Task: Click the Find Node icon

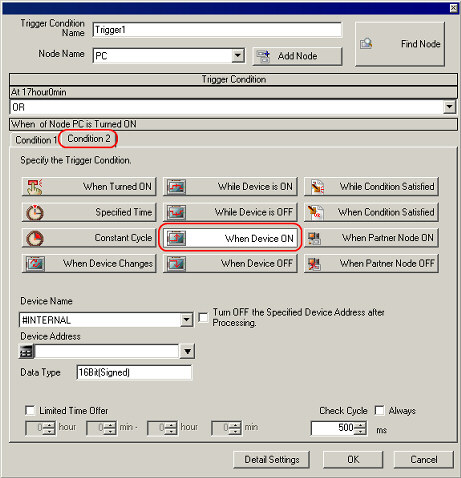Action: [x=366, y=44]
